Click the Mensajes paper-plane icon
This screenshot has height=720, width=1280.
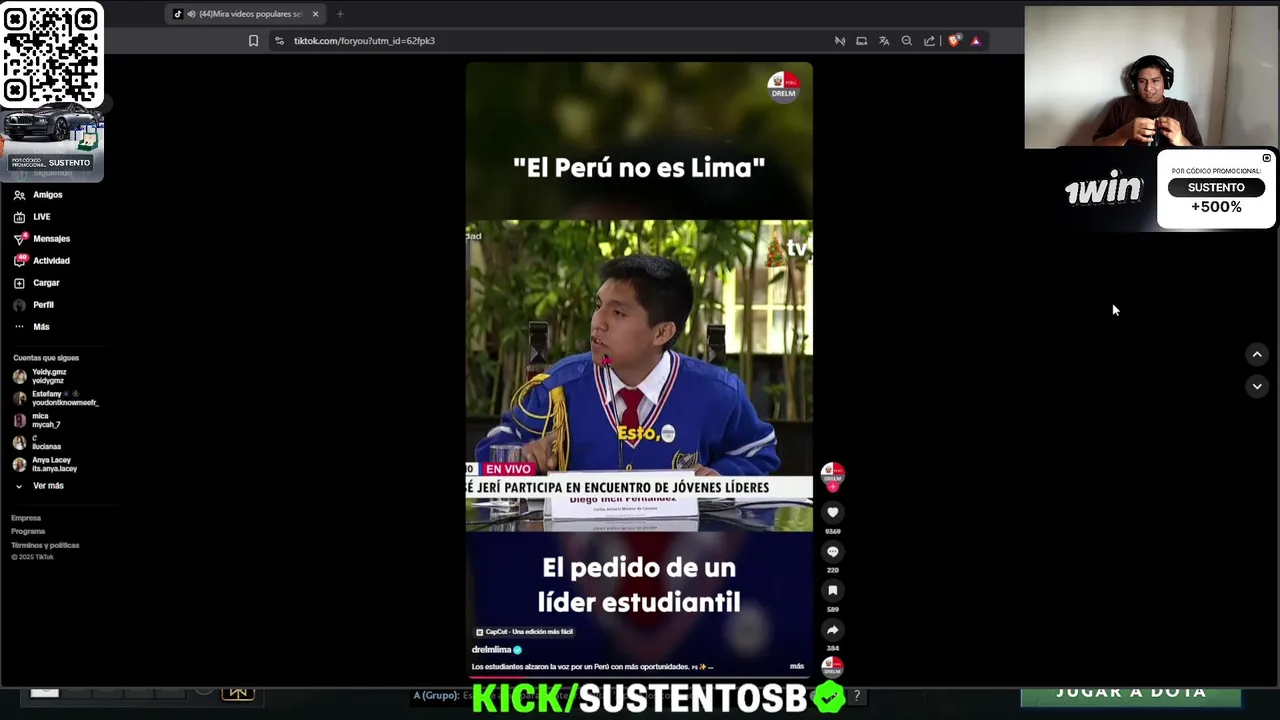point(19,239)
